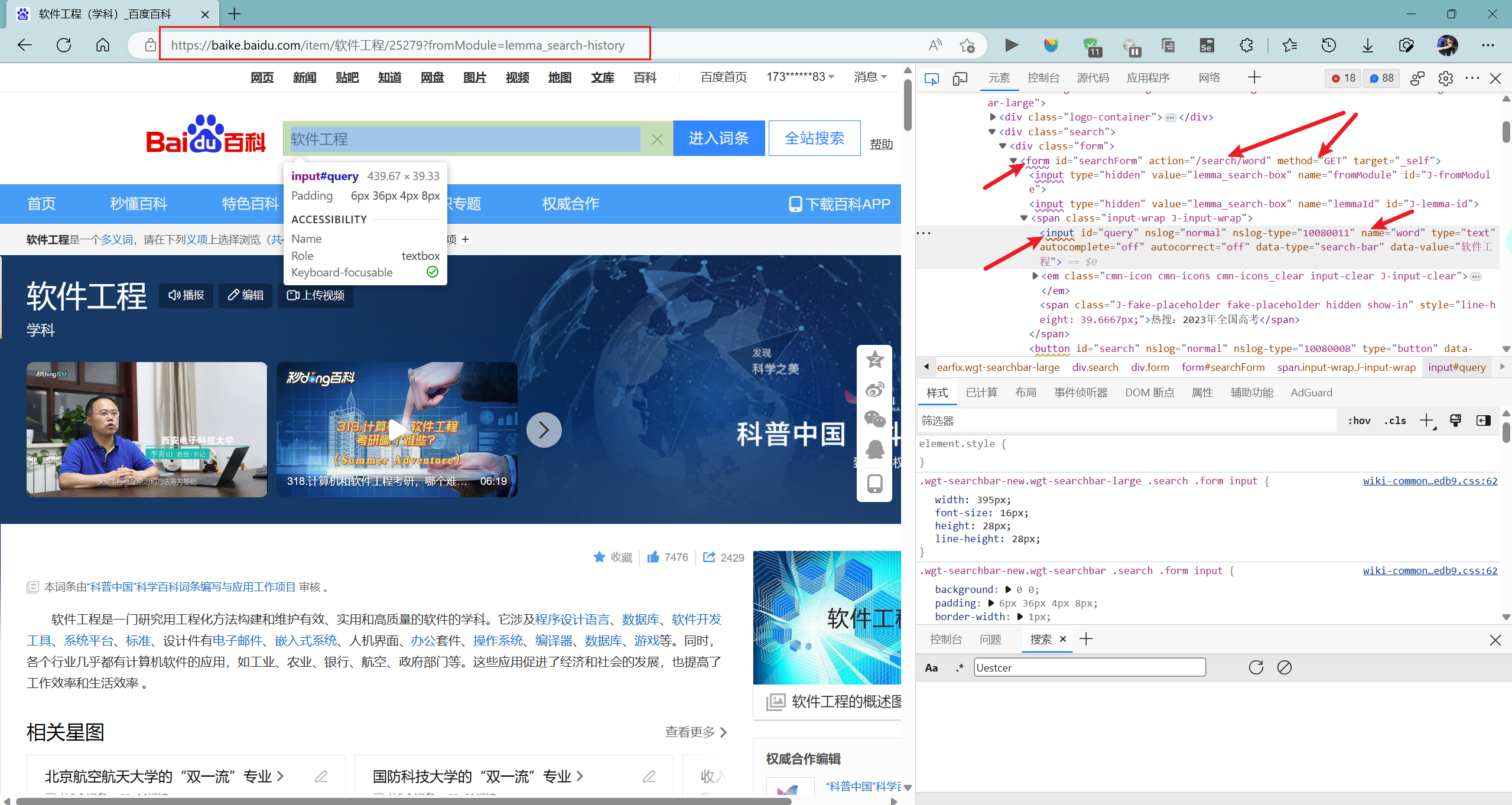Open 下载百科APP link

pos(839,204)
